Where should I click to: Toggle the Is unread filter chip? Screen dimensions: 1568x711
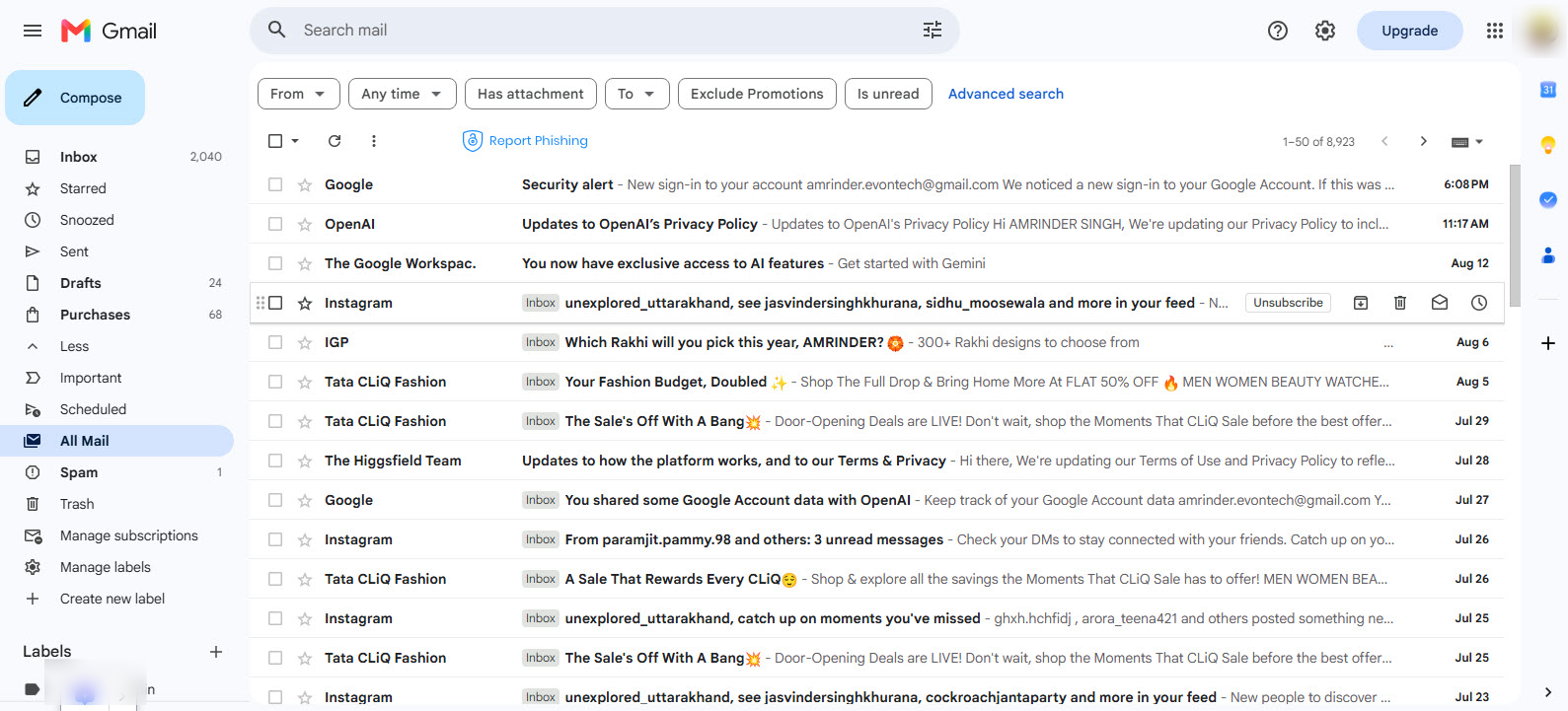pos(888,94)
